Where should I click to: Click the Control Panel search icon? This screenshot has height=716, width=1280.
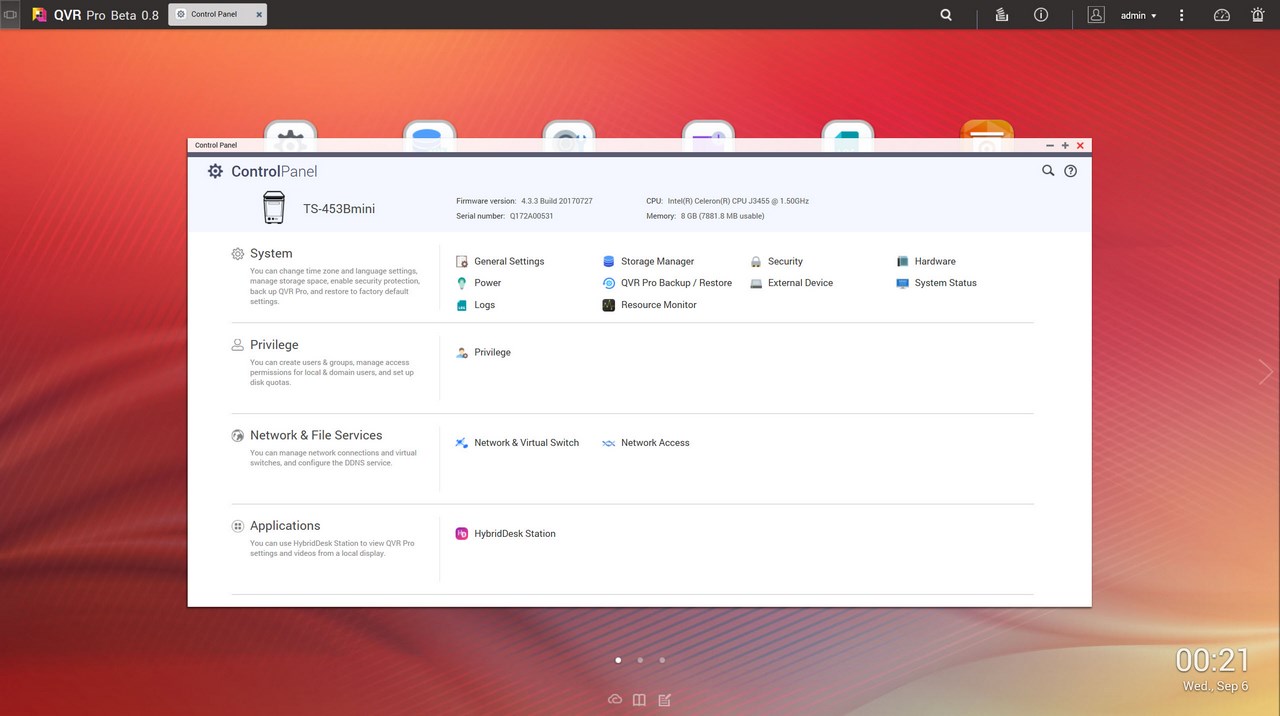tap(1048, 171)
